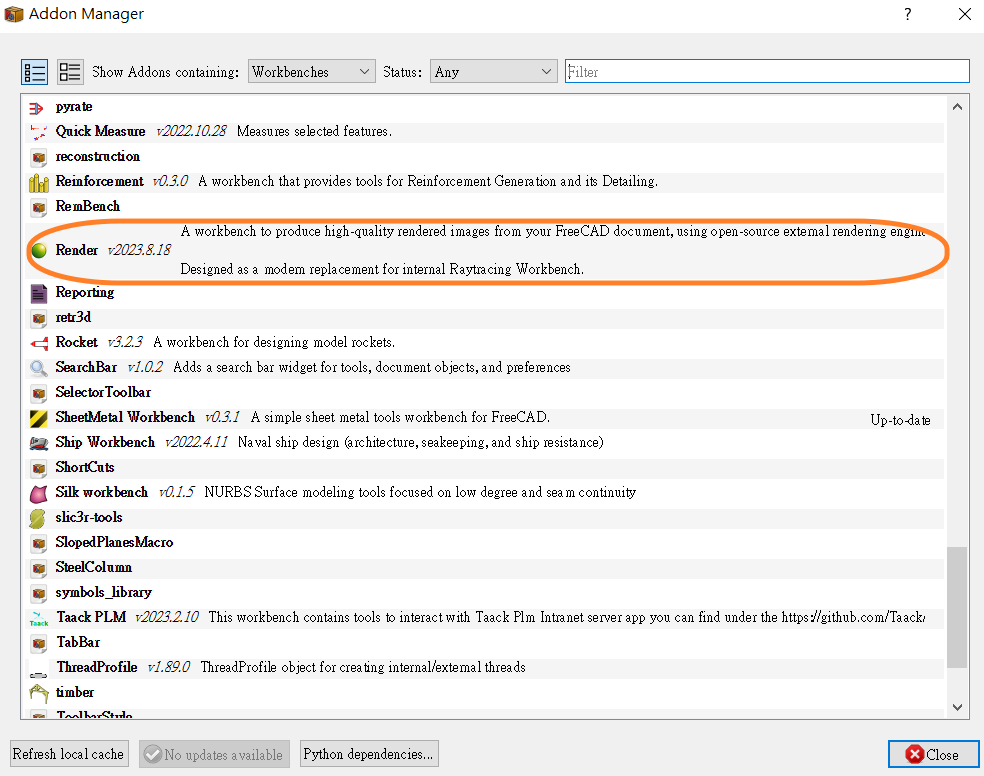This screenshot has height=776, width=984.
Task: Select the Rocket workbench name
Action: point(77,343)
